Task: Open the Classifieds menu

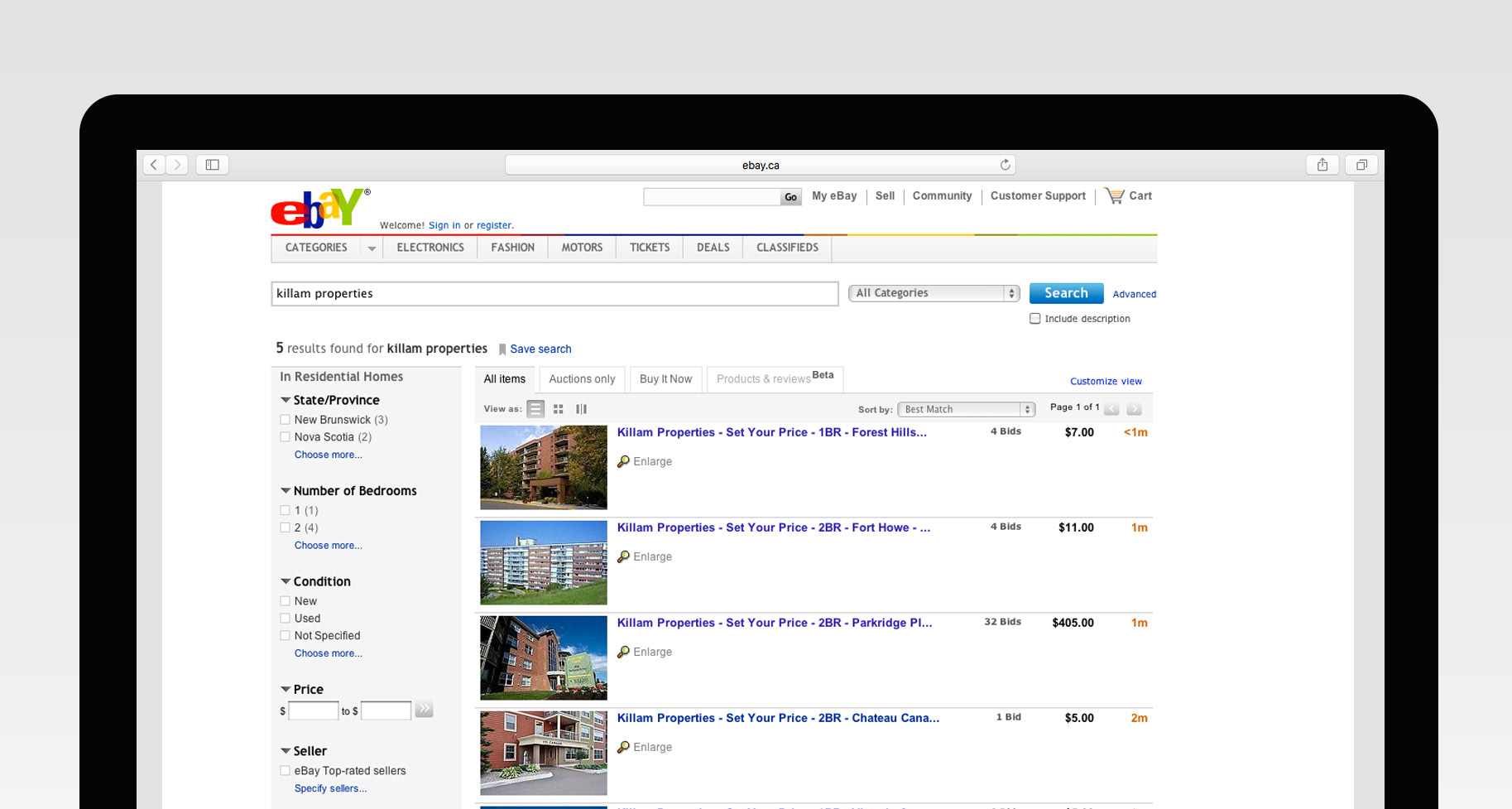Action: point(787,248)
